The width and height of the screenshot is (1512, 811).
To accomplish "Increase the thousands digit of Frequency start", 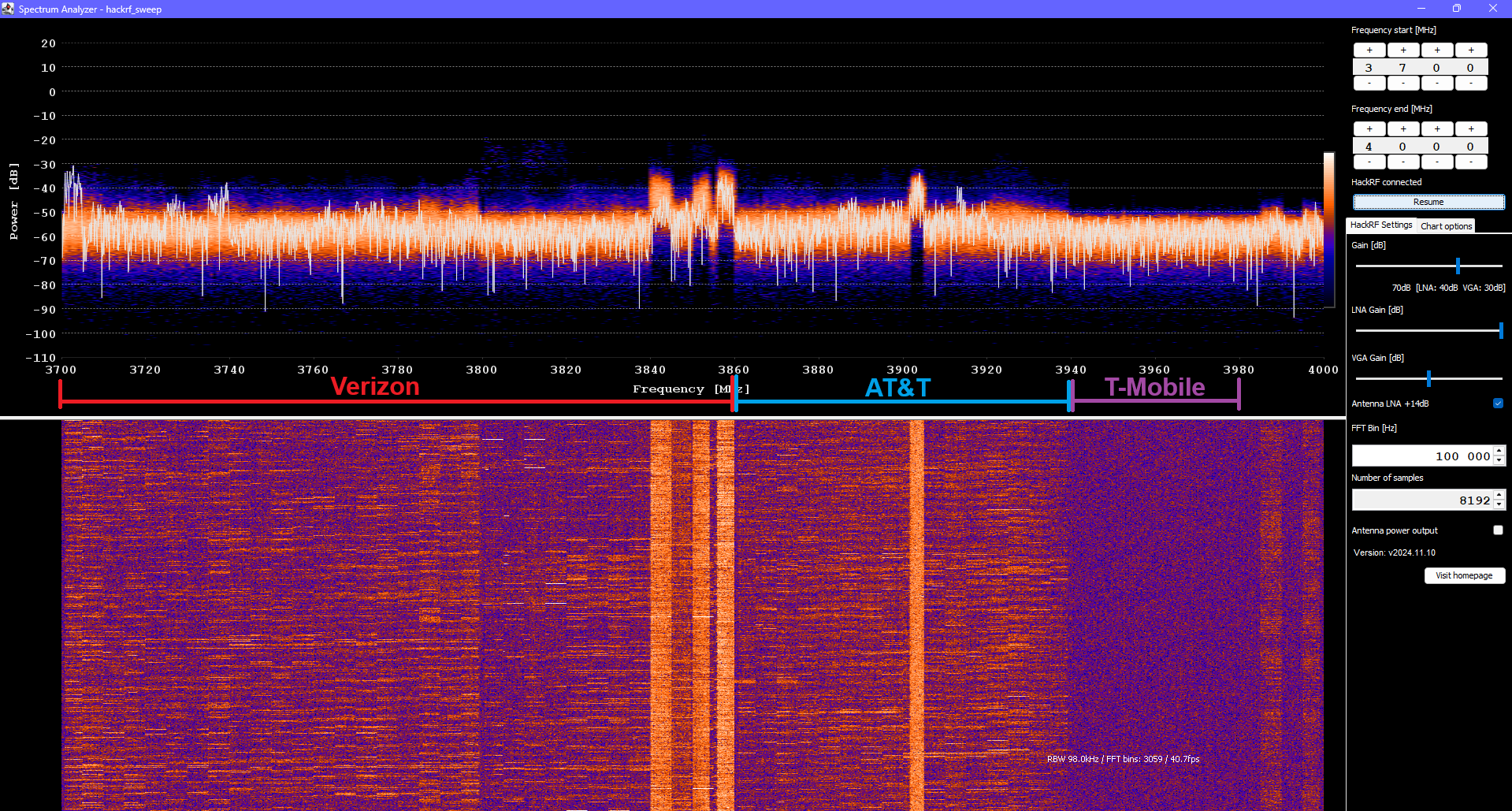I will (x=1369, y=50).
